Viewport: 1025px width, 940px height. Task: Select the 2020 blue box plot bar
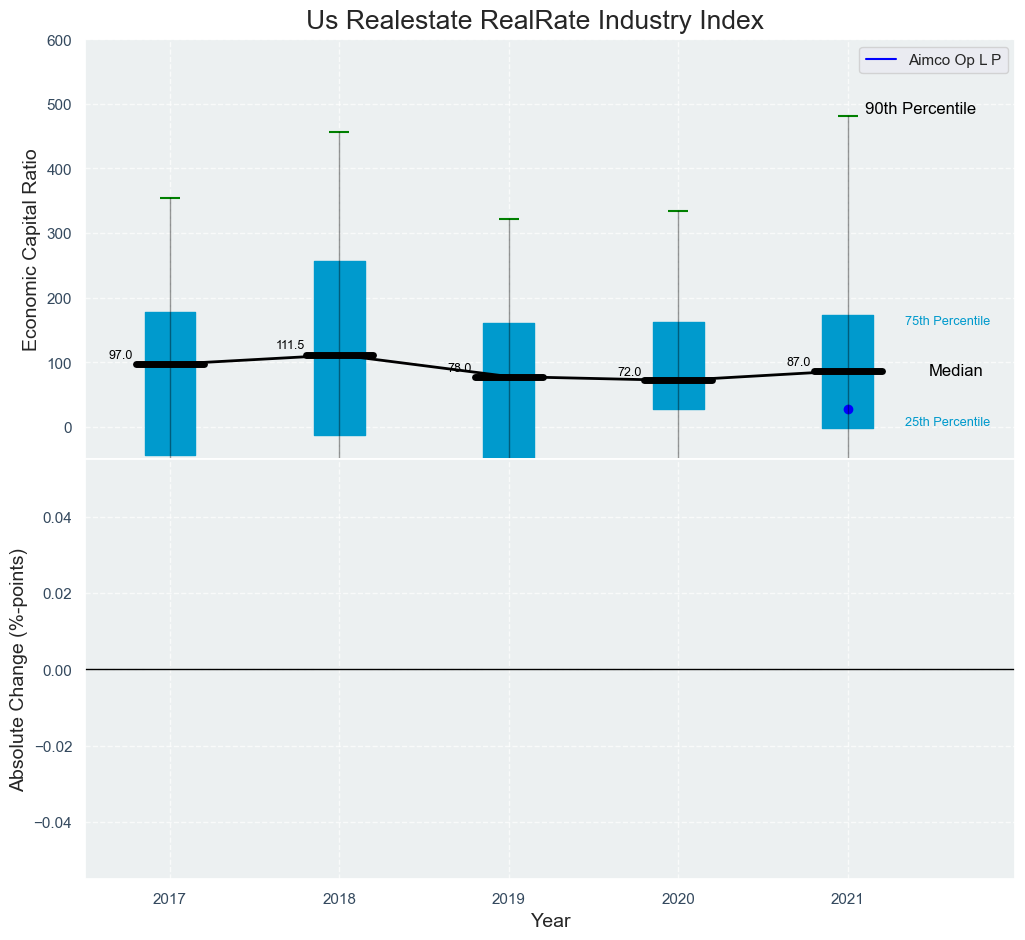678,345
